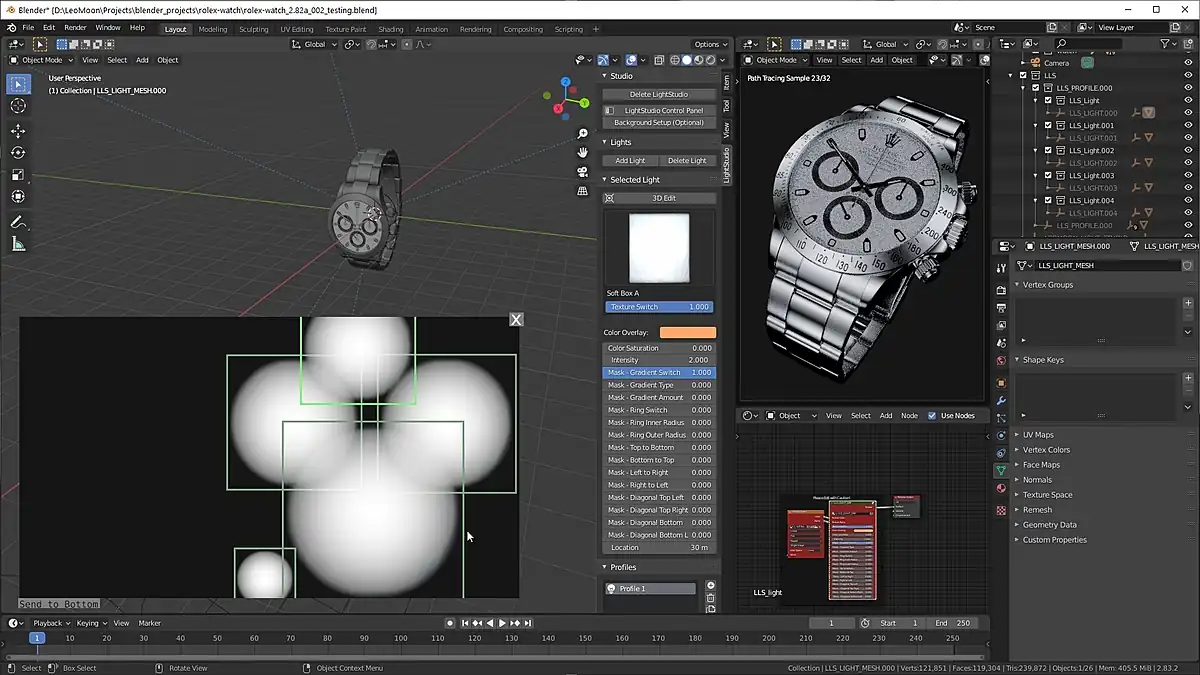Switch to the Shading workspace tab
This screenshot has width=1200, height=675.
[390, 29]
